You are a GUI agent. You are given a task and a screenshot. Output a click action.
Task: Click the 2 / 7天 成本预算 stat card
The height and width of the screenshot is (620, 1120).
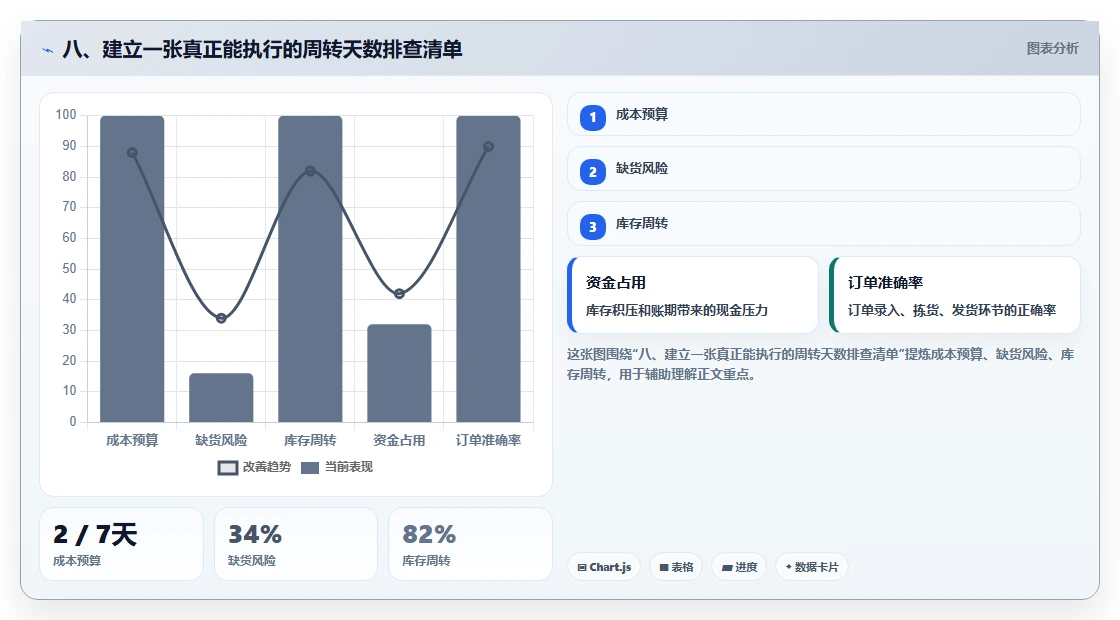[x=121, y=544]
